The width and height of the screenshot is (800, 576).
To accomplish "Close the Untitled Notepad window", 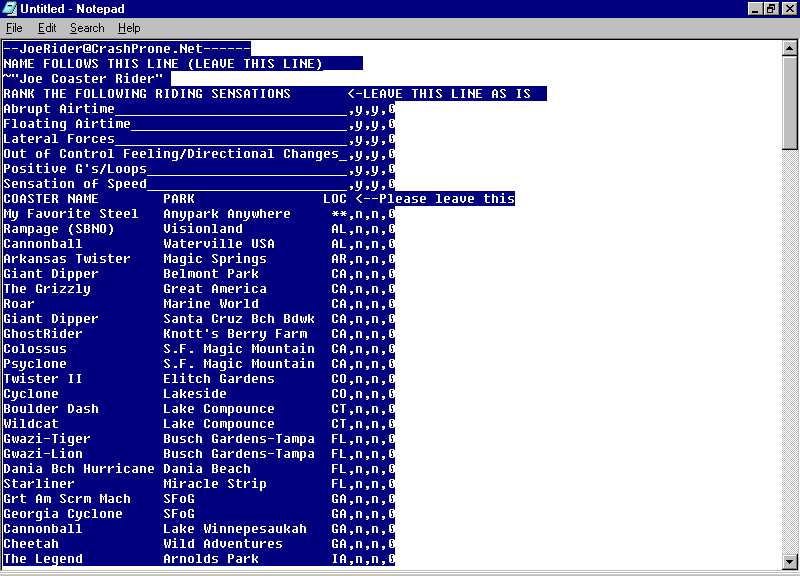I will pos(788,9).
